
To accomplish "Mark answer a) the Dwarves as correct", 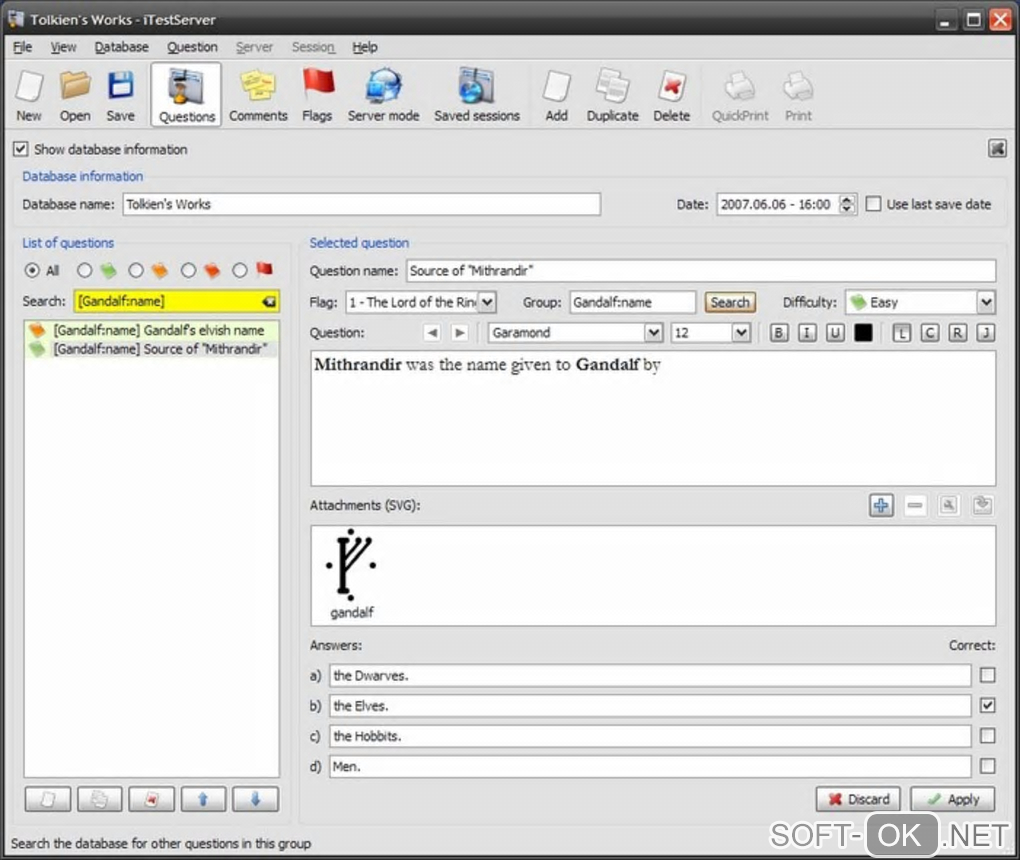I will point(987,675).
